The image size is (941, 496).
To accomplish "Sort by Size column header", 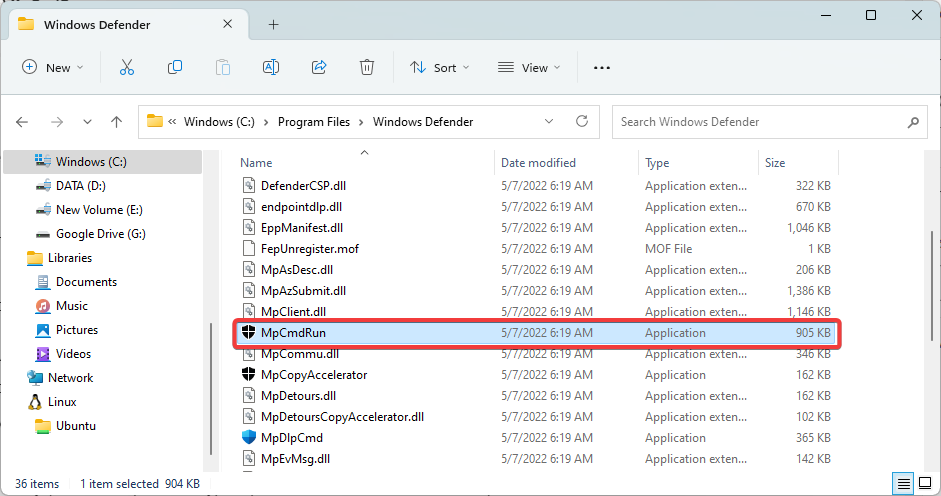I will click(x=775, y=163).
